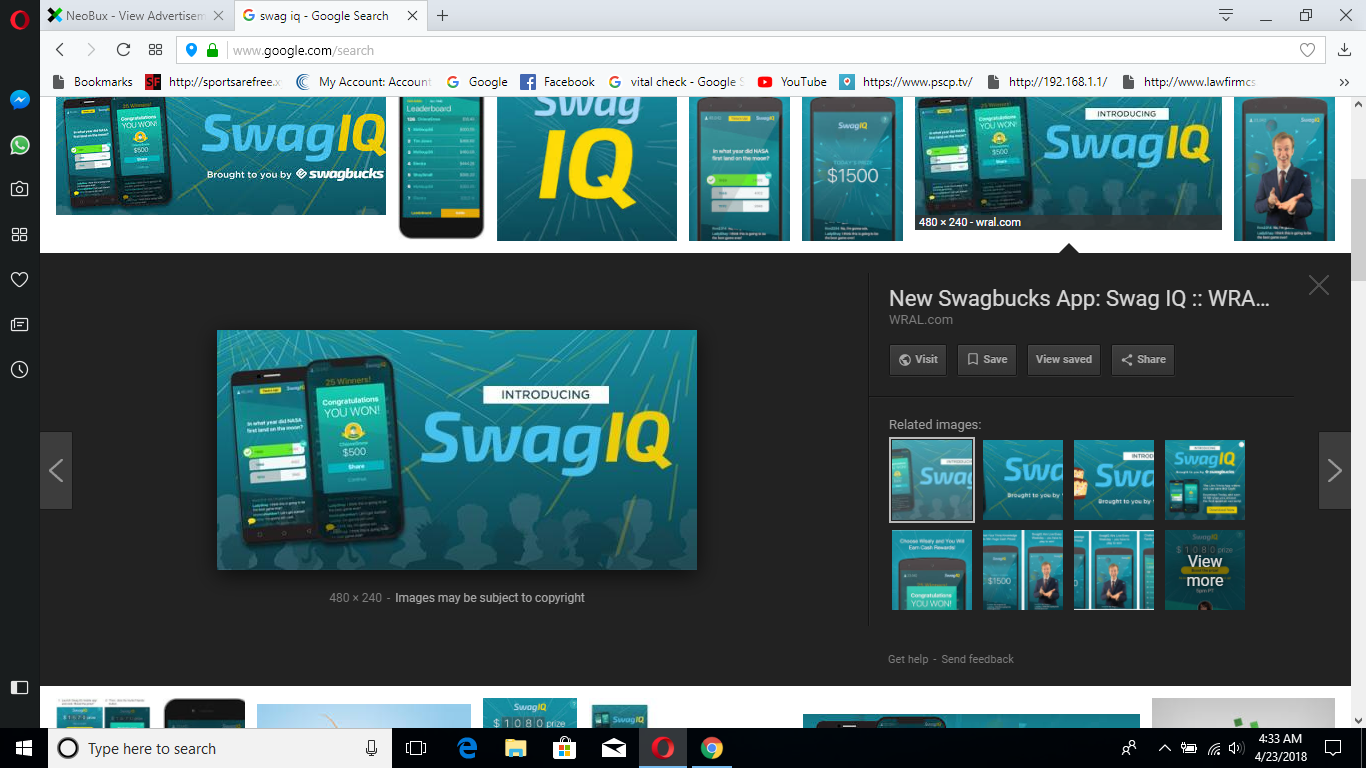Select the swag iq Google Search tab
This screenshot has height=768, width=1366.
click(329, 16)
